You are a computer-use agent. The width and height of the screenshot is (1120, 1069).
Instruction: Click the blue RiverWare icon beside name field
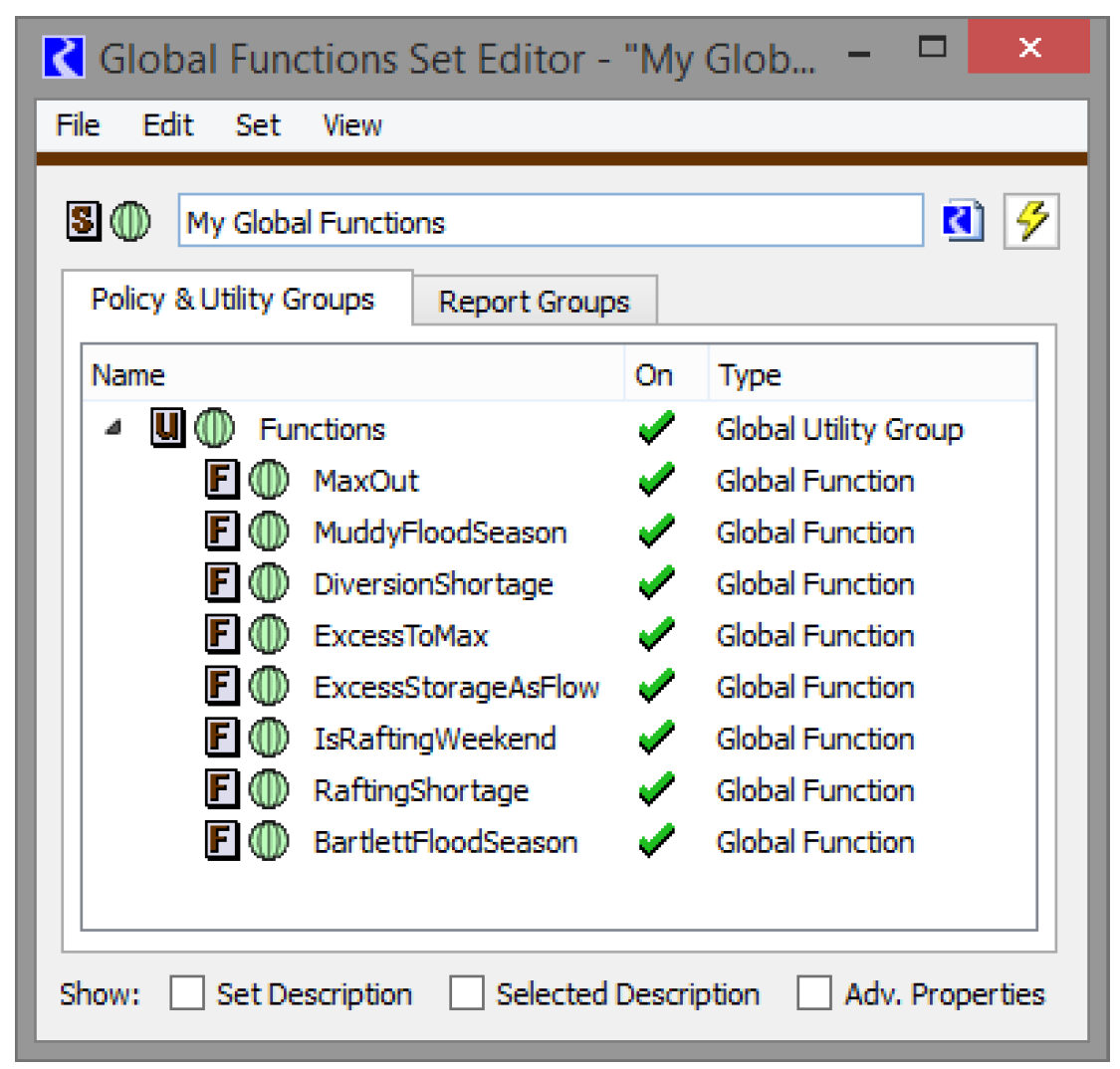point(963,221)
